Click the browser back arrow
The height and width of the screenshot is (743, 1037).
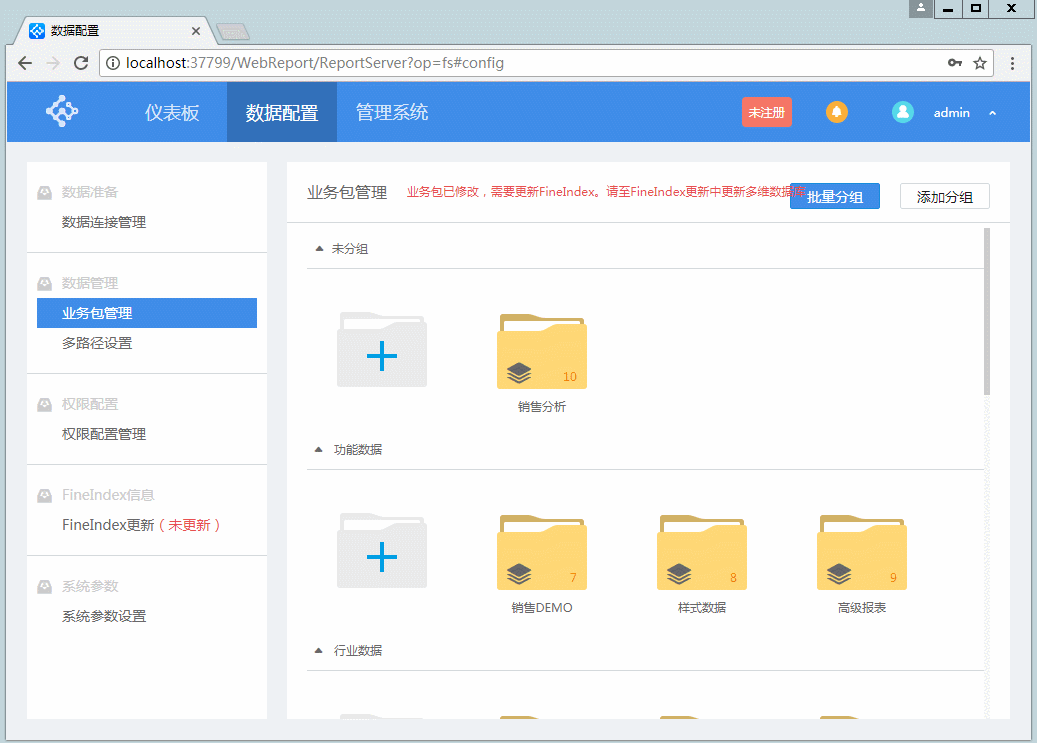tap(25, 63)
